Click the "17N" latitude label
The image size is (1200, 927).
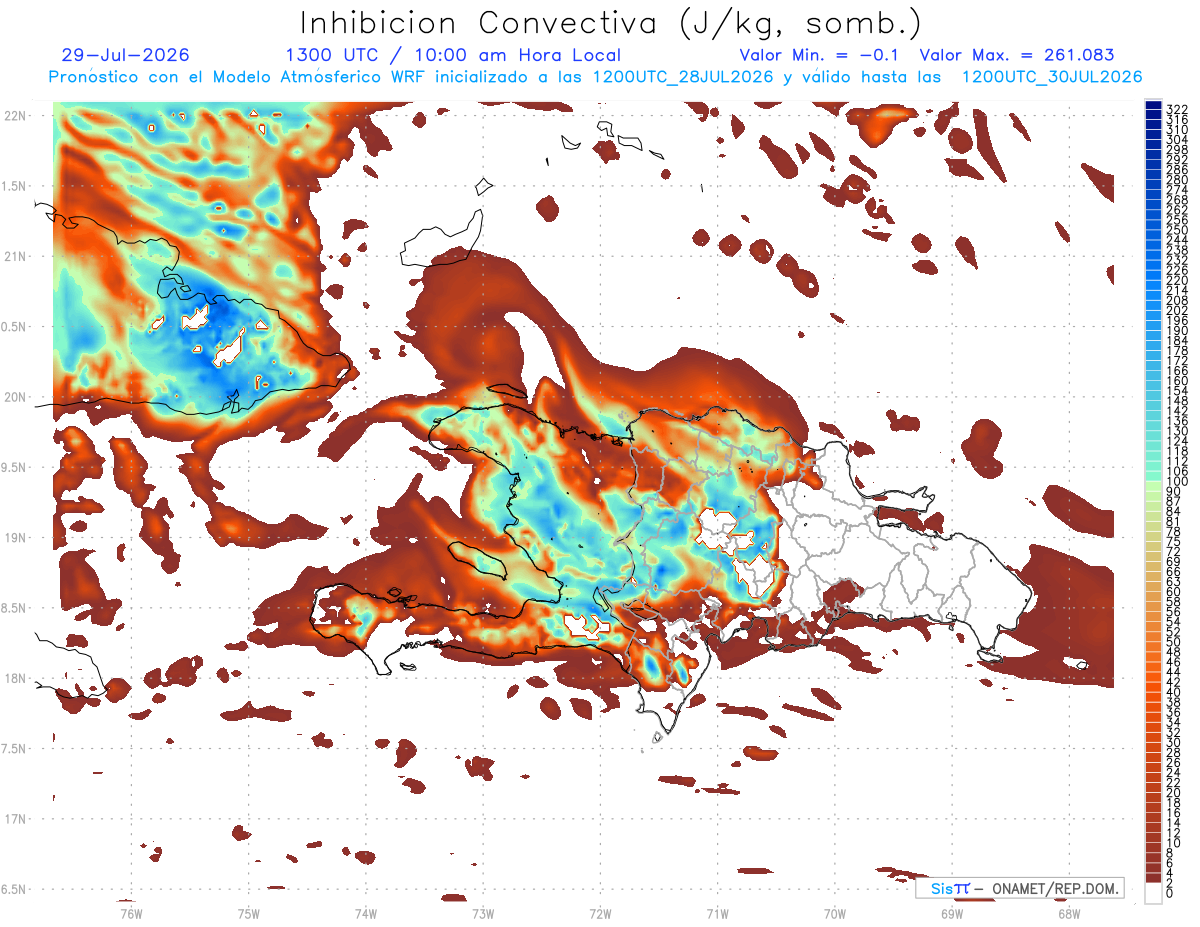[15, 819]
